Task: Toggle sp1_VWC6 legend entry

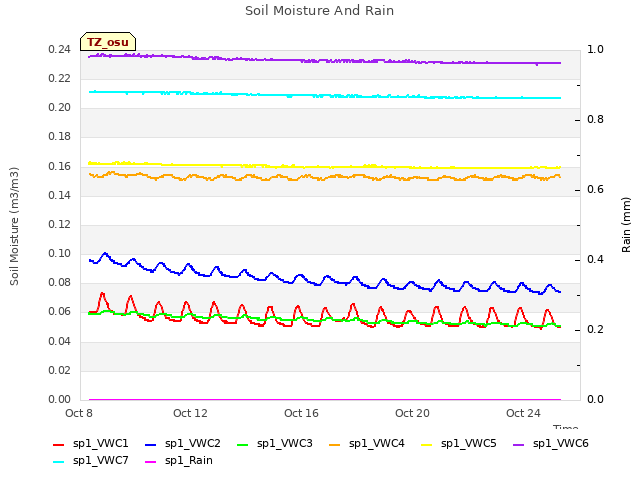Action: (x=551, y=444)
